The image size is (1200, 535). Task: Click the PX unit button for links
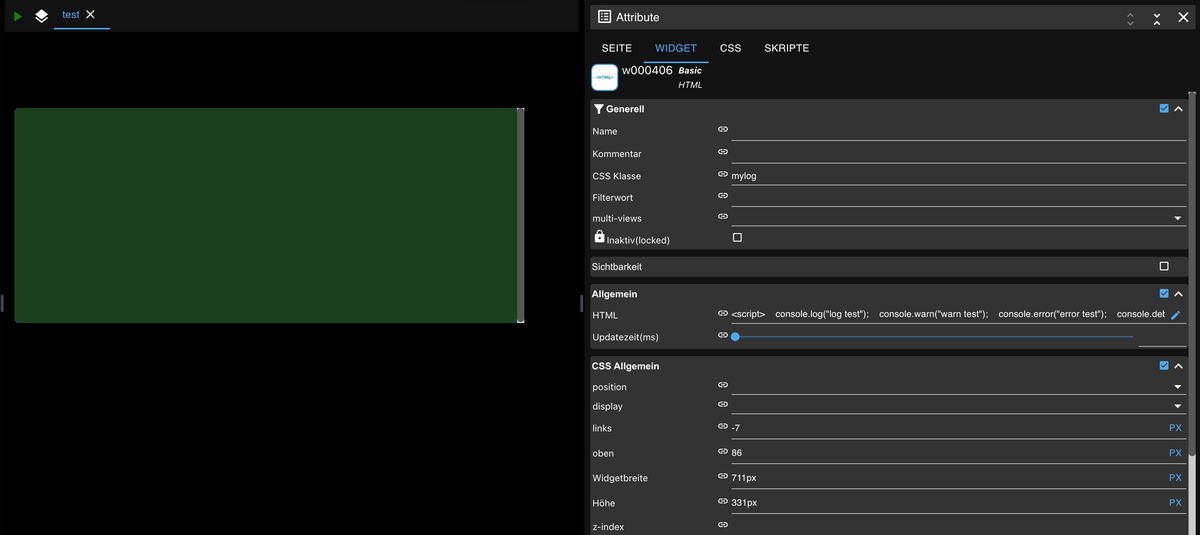(x=1175, y=428)
